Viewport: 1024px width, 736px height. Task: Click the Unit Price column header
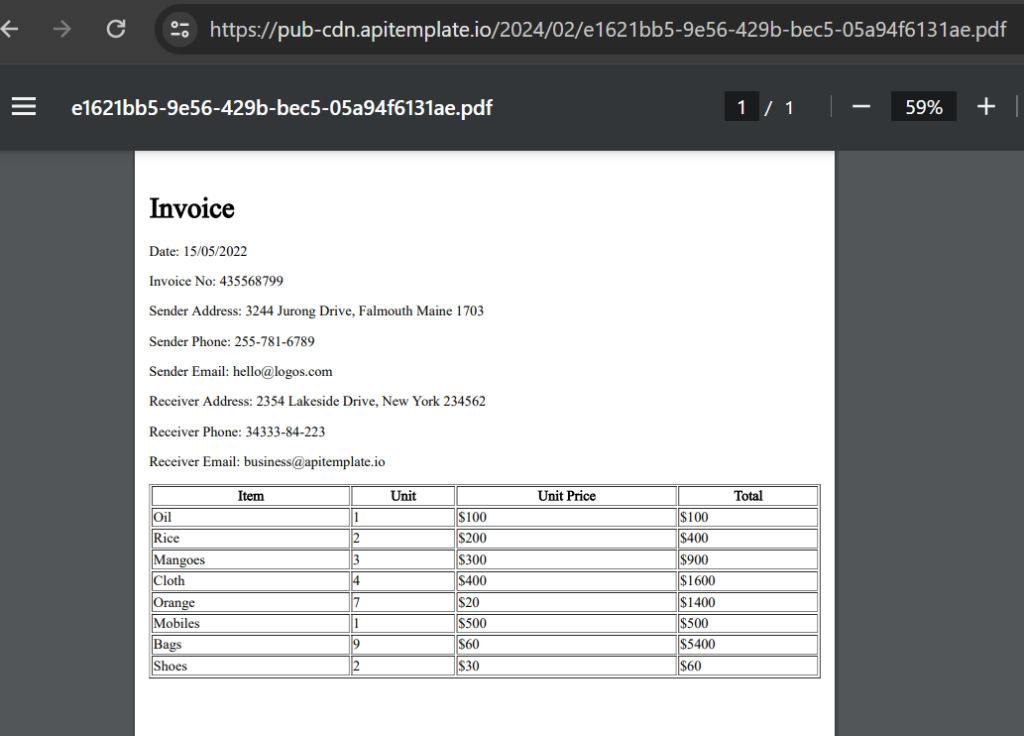(x=566, y=496)
